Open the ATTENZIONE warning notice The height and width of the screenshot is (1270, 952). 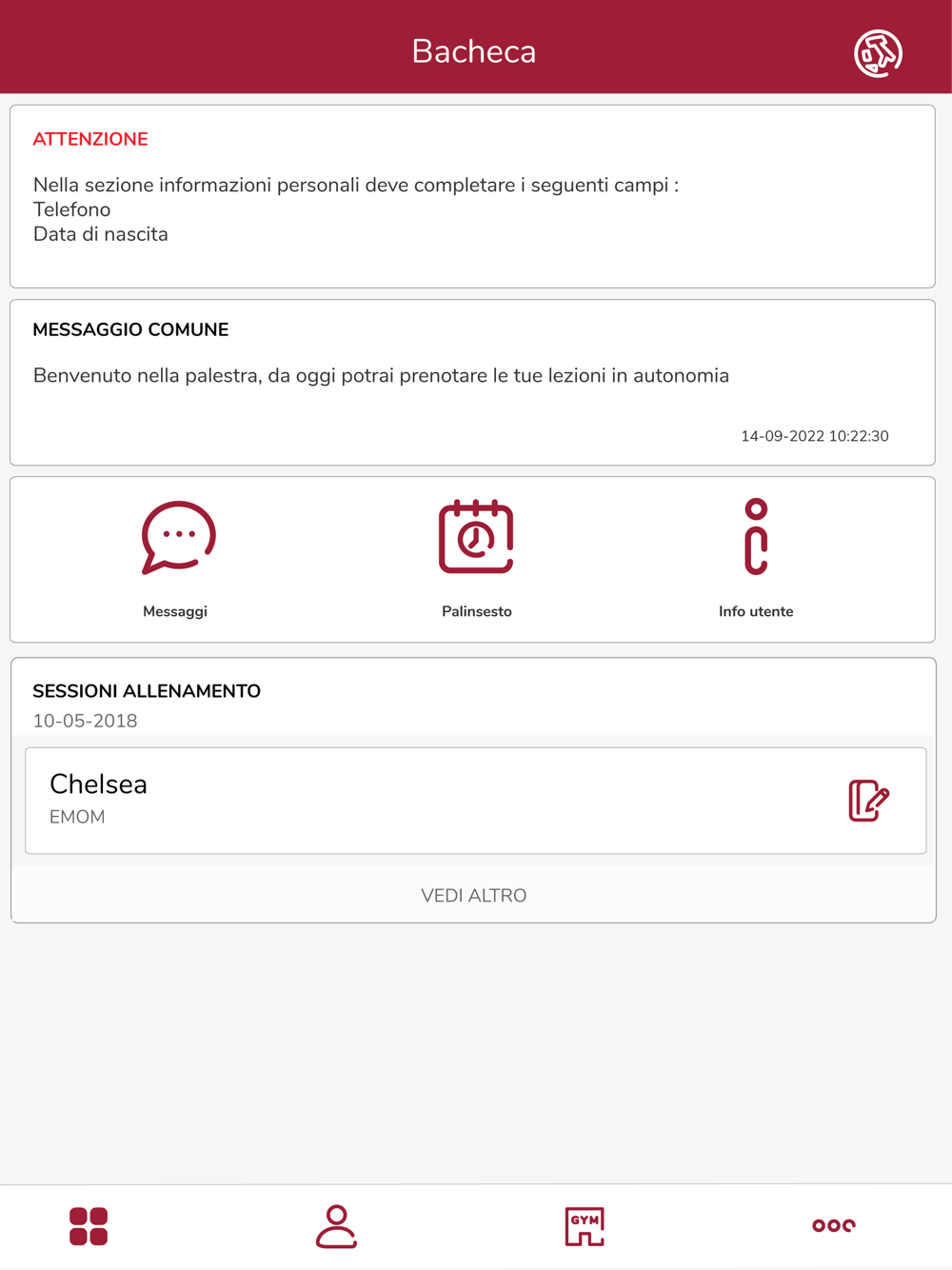pos(472,196)
